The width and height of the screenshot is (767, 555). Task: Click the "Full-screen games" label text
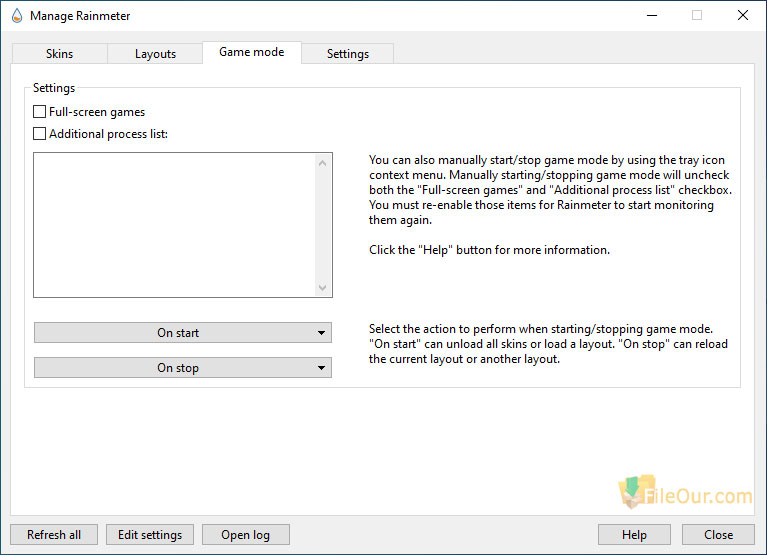(97, 112)
